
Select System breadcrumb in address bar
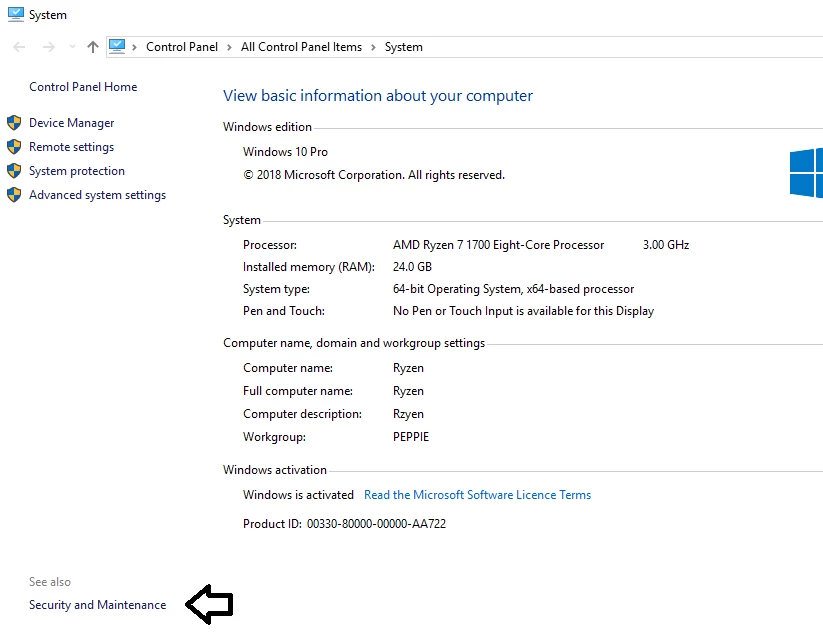[404, 47]
